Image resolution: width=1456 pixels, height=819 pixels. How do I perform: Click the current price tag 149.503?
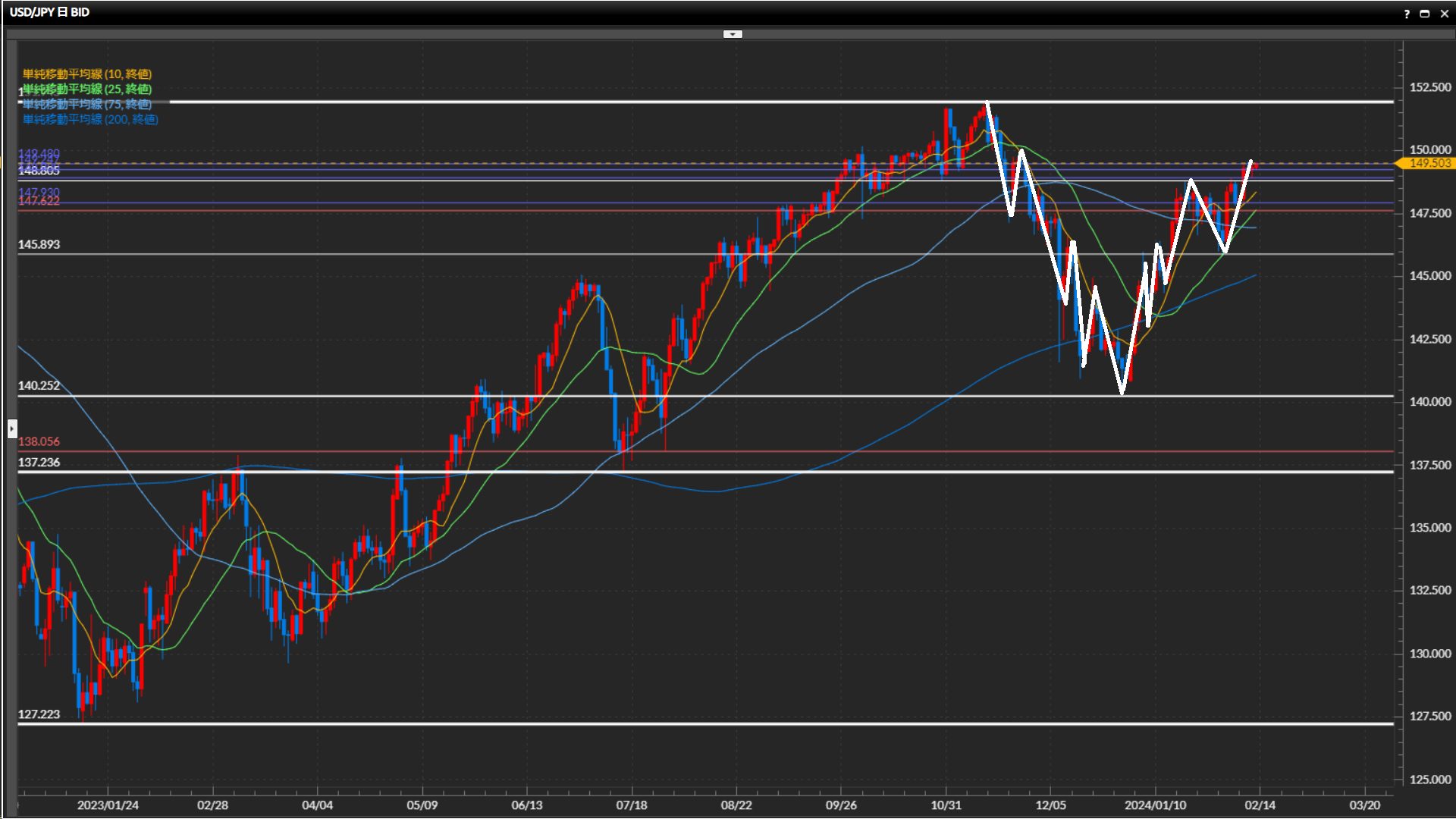(1429, 163)
